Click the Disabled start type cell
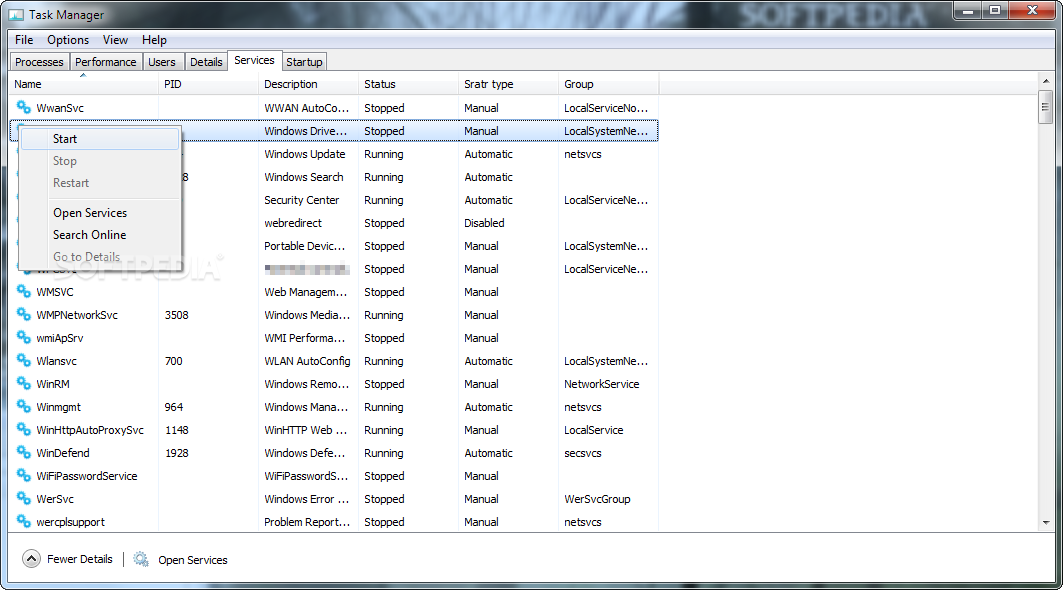Viewport: 1063px width, 590px height. click(x=484, y=223)
